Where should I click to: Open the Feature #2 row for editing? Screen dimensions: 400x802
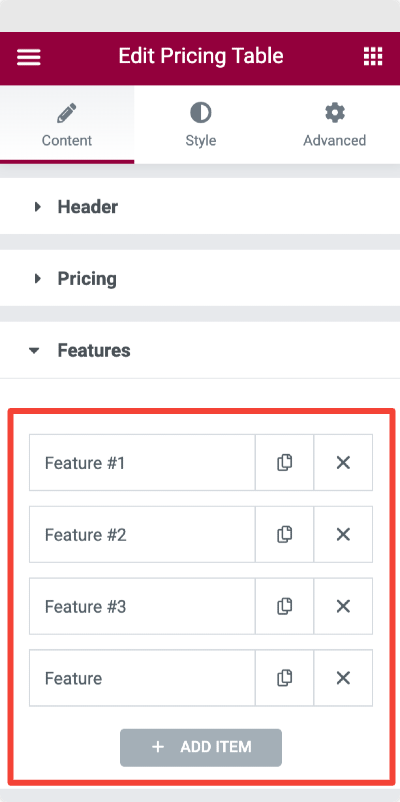pyautogui.click(x=142, y=534)
